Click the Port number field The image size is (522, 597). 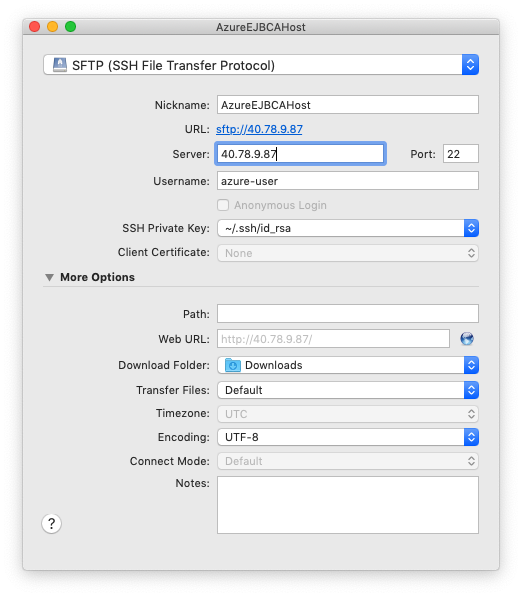point(461,154)
